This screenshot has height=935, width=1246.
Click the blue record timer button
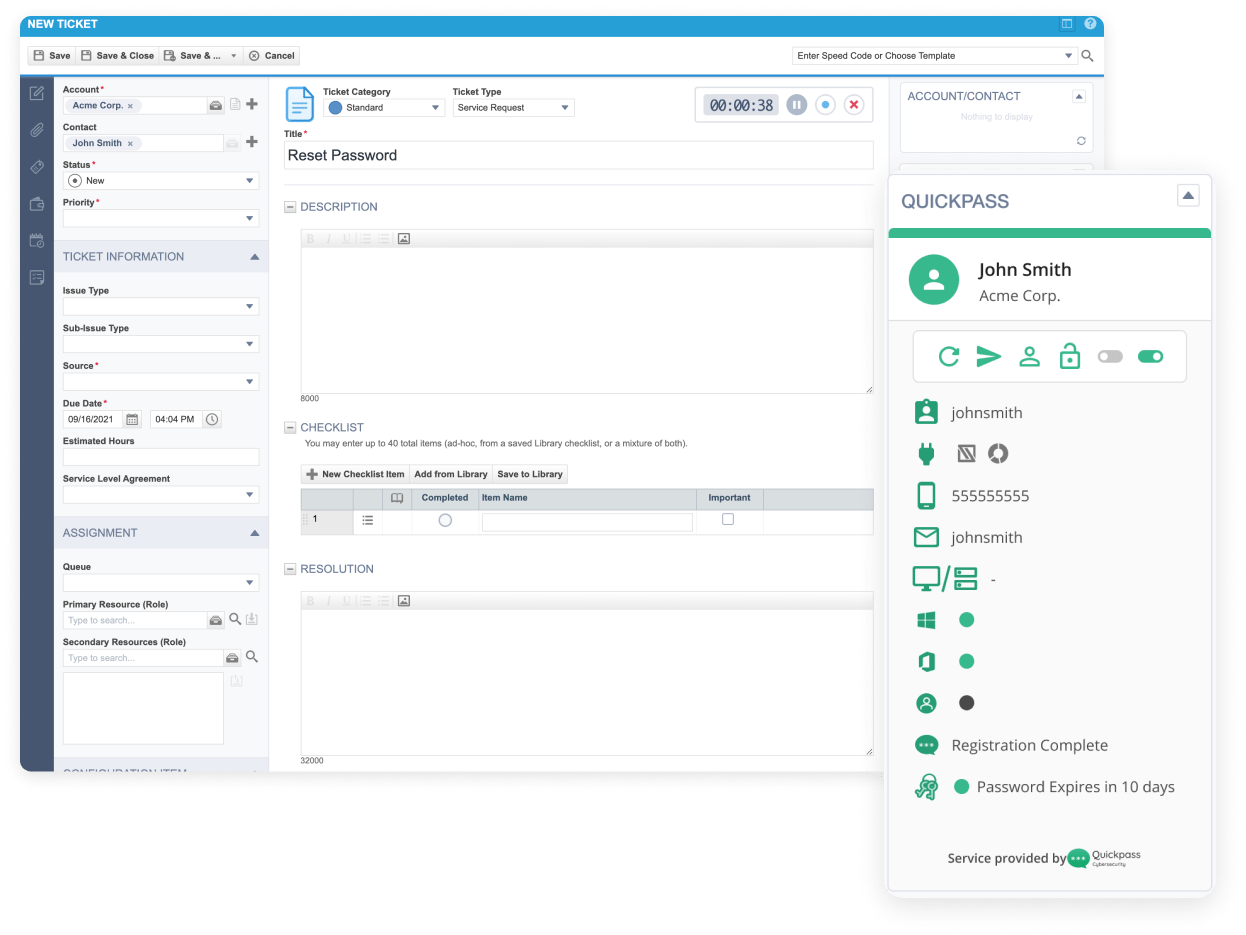click(825, 105)
